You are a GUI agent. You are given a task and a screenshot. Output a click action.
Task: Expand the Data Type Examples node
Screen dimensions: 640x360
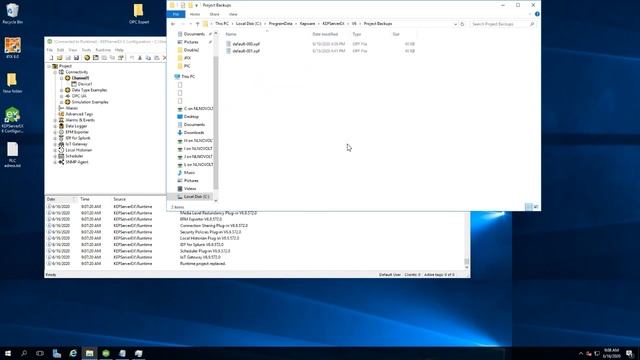pyautogui.click(x=62, y=90)
